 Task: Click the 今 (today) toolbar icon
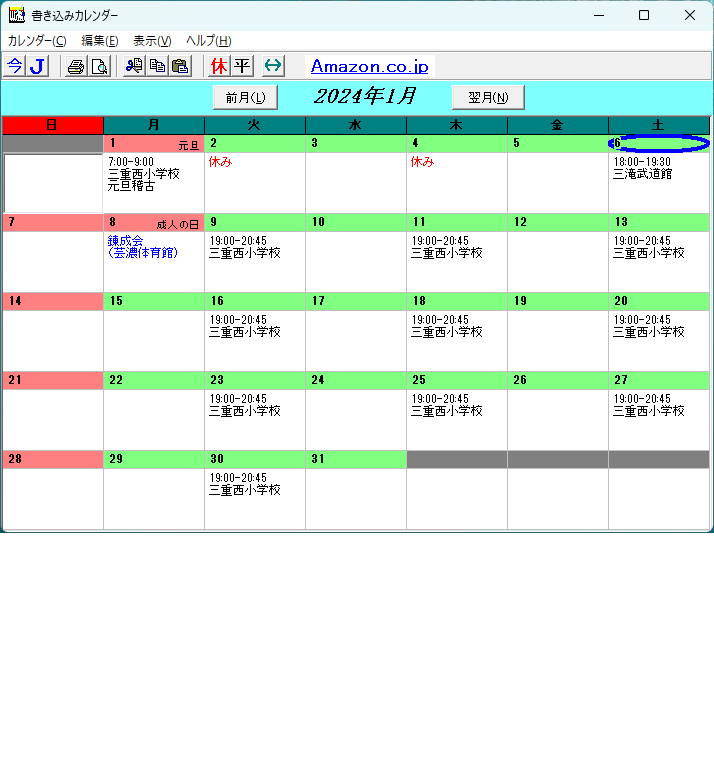click(14, 67)
